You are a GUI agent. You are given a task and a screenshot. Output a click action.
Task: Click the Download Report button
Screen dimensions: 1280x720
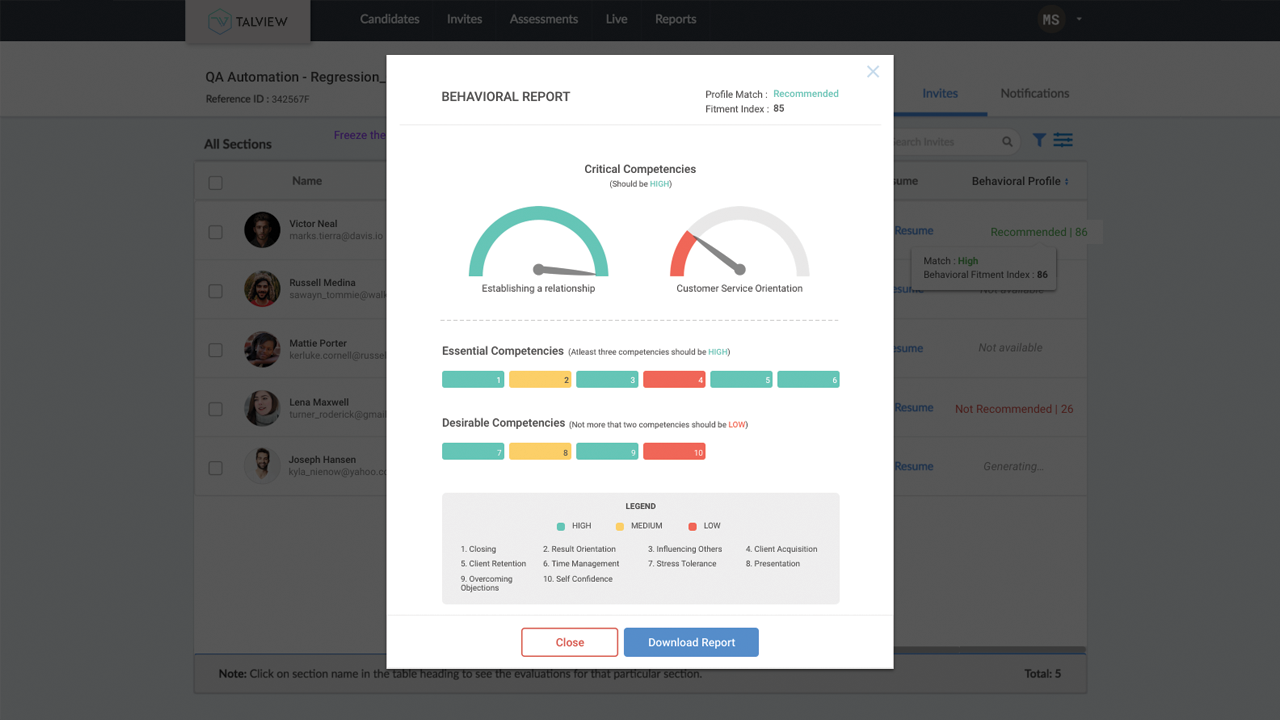point(691,642)
